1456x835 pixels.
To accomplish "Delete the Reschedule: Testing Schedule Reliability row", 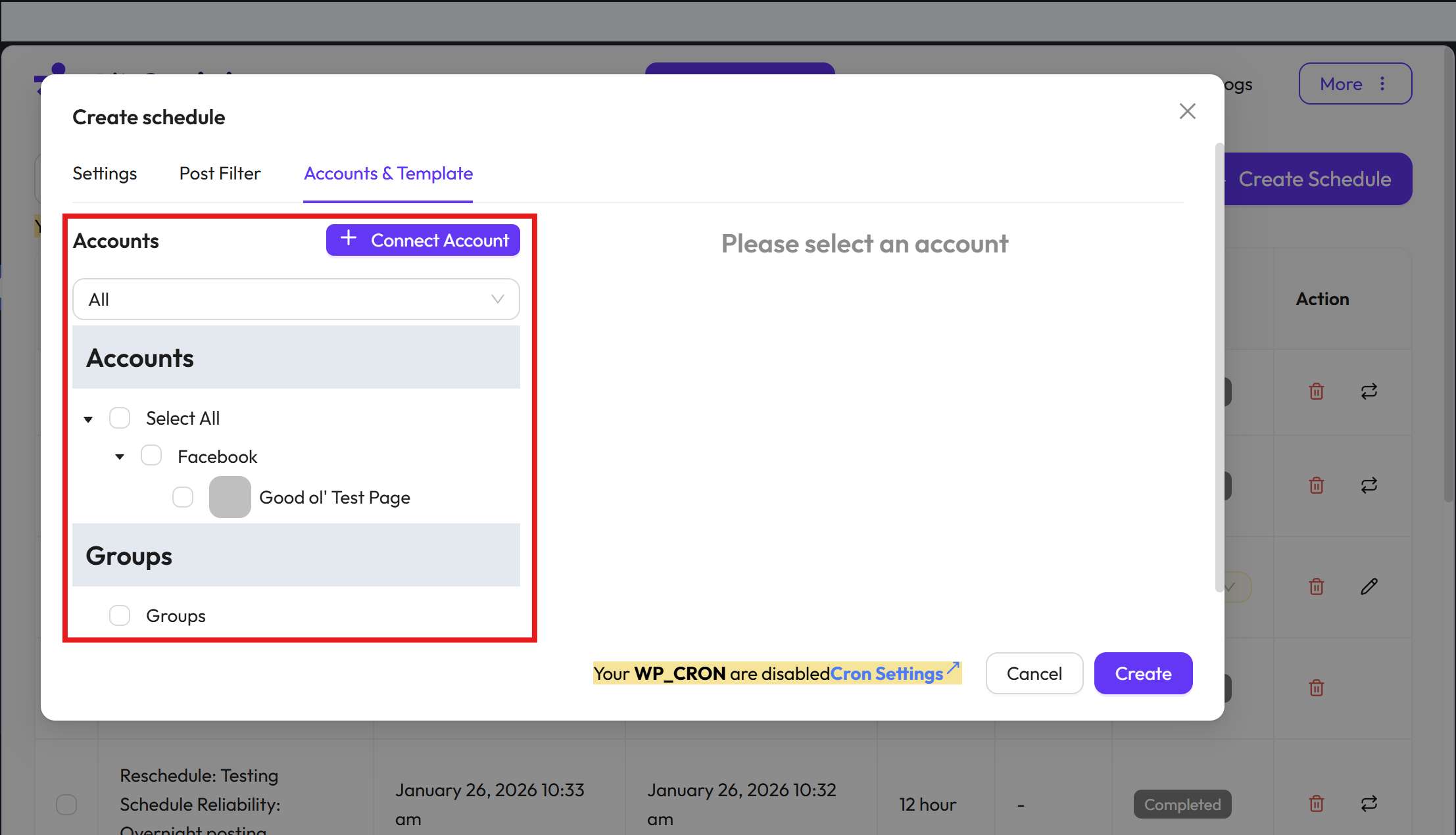I will tap(1316, 803).
